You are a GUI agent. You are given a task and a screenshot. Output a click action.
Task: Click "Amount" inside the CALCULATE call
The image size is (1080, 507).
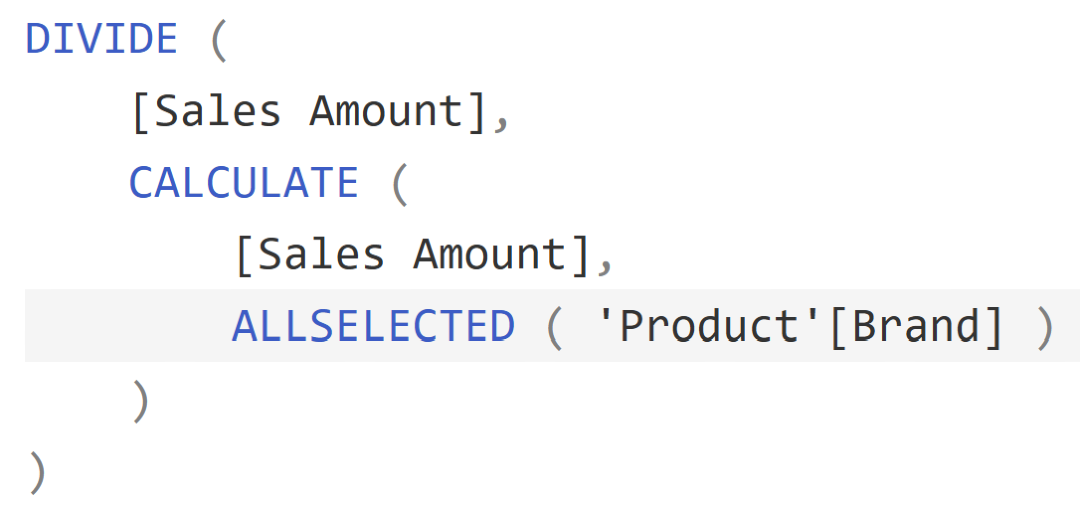click(x=491, y=255)
